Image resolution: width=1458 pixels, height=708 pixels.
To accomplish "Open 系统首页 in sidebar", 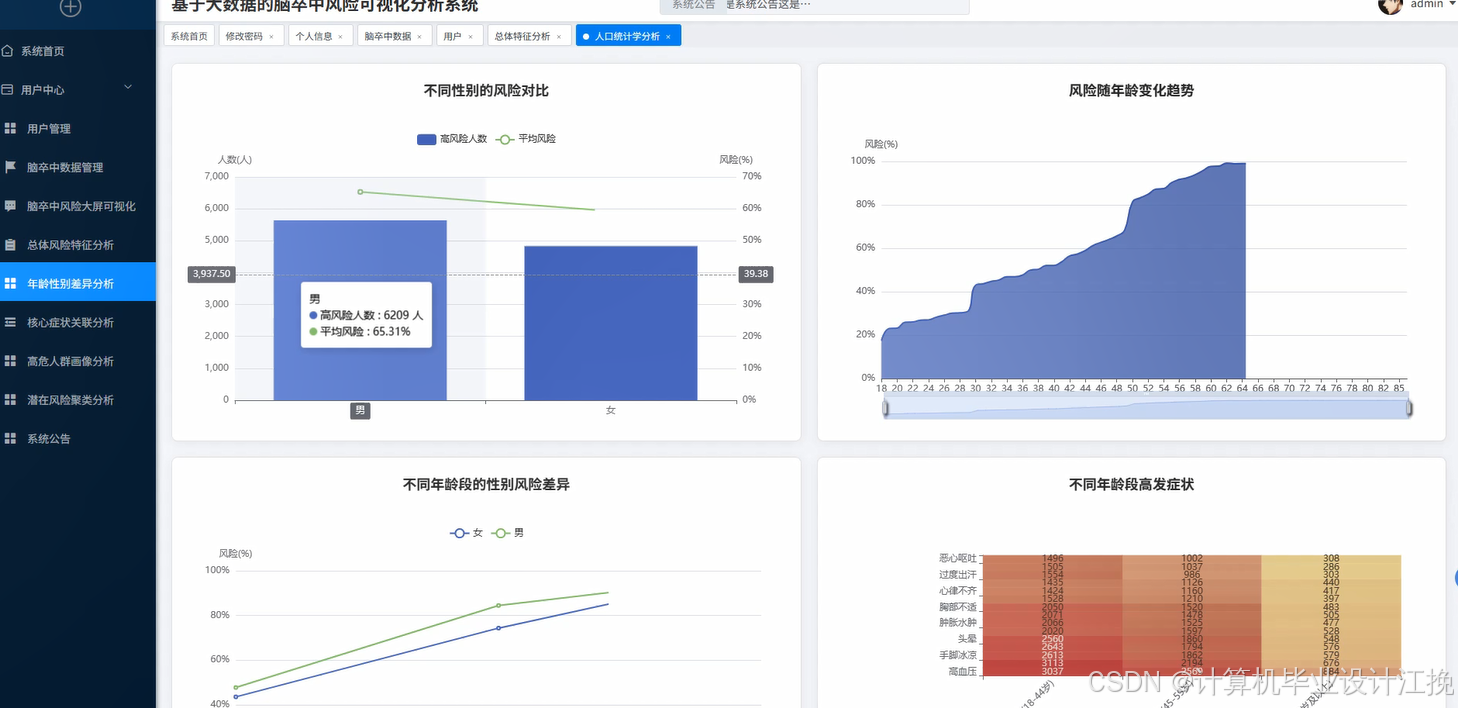I will [x=78, y=51].
